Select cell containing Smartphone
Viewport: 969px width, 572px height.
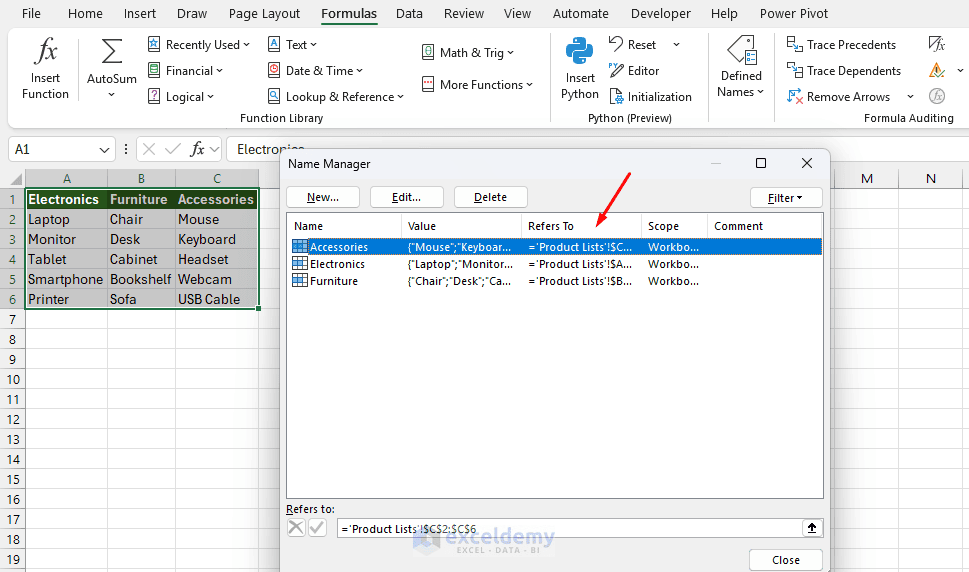[66, 279]
